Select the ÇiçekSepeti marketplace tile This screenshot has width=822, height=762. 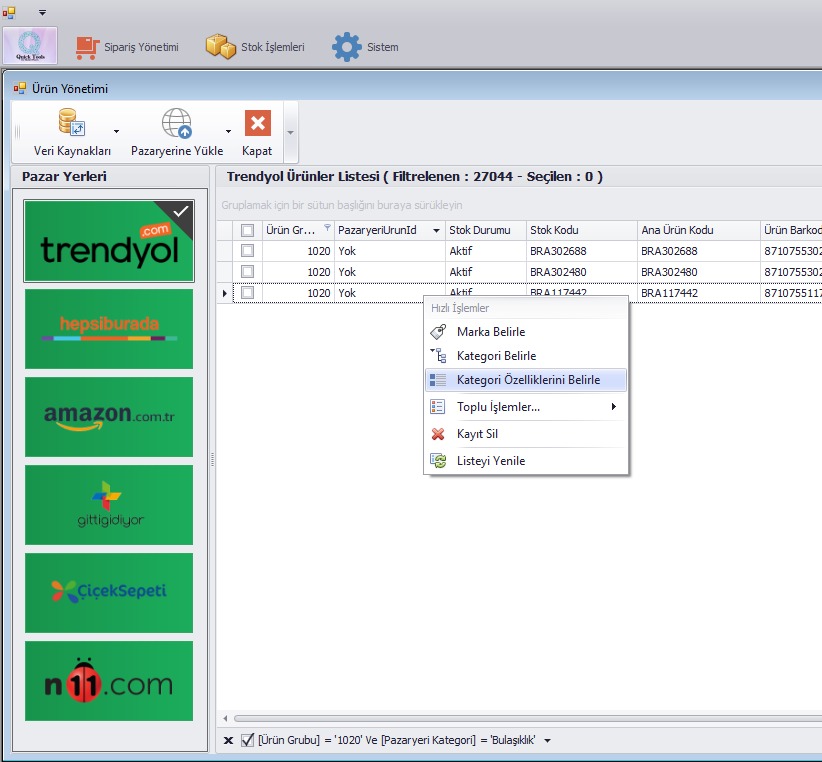point(109,593)
